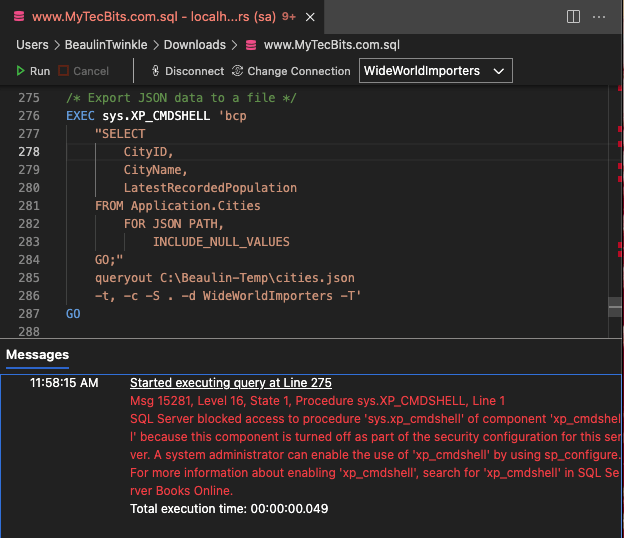The width and height of the screenshot is (624, 538).
Task: Expand the BeaulinTwinkle breadcrumb segment
Action: pyautogui.click(x=105, y=45)
